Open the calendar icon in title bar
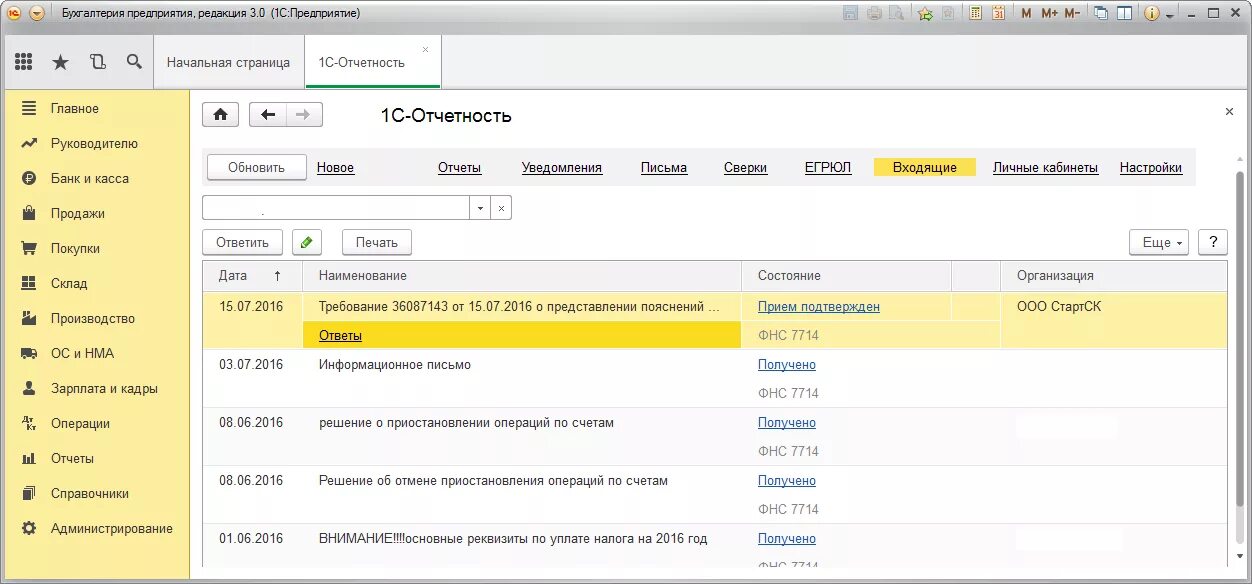The width and height of the screenshot is (1252, 584). (996, 13)
